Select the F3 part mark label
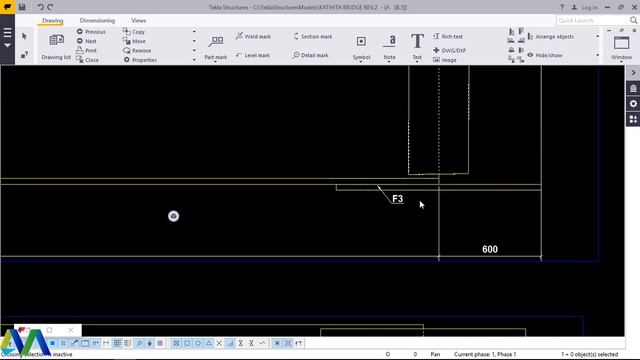 [398, 199]
